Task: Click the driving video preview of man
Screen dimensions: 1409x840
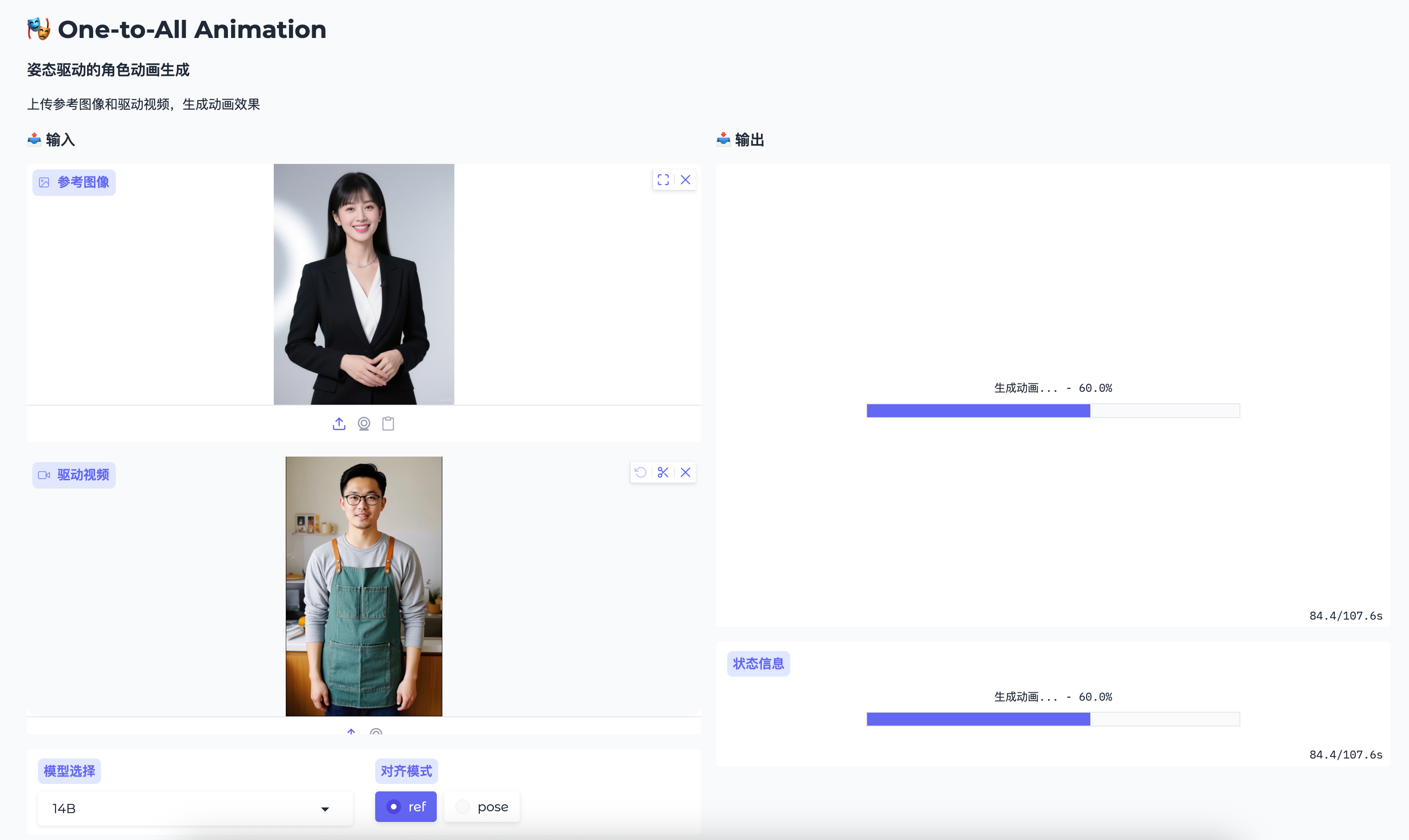Action: (364, 586)
